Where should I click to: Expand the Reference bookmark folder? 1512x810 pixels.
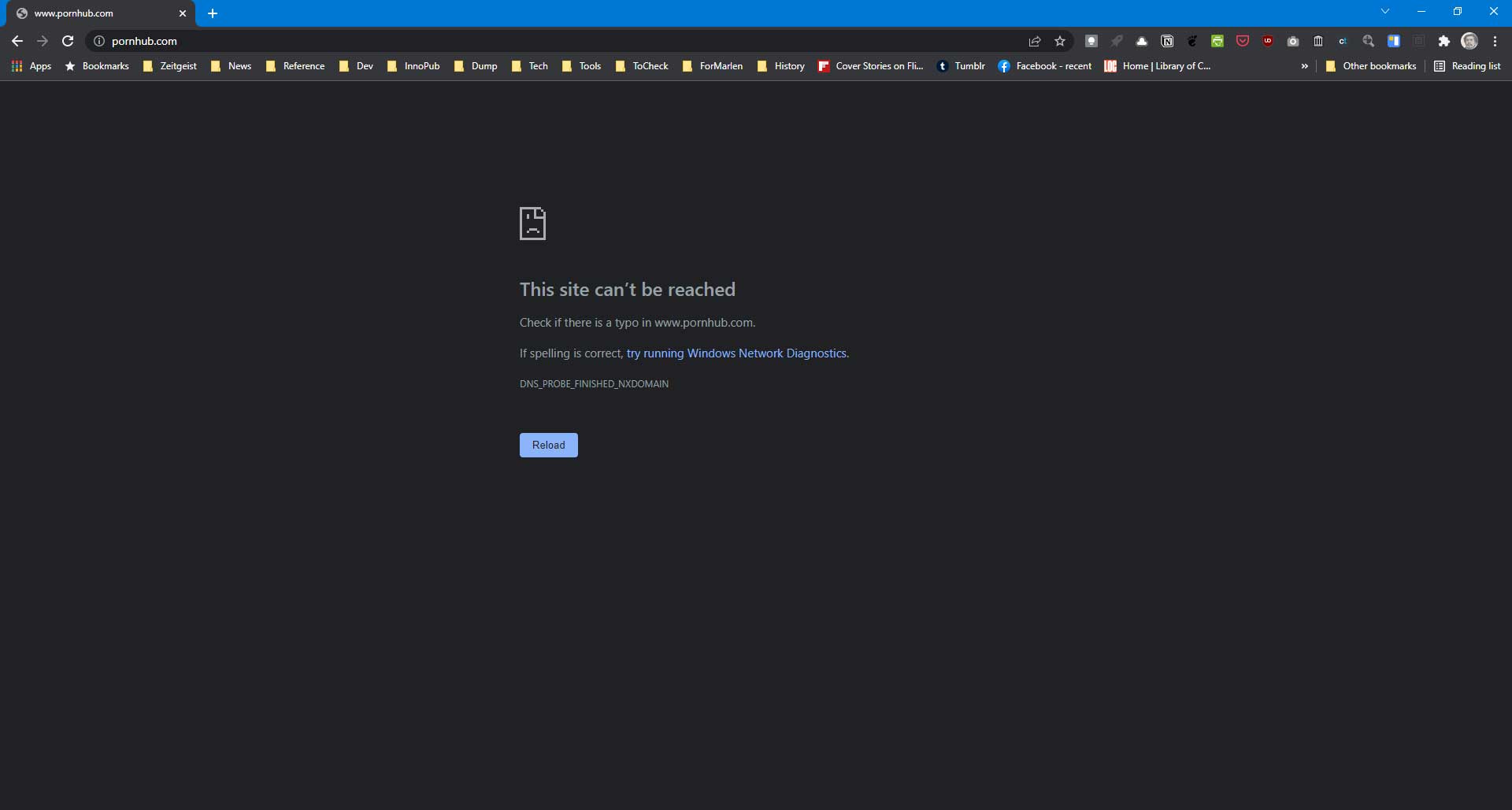point(295,66)
